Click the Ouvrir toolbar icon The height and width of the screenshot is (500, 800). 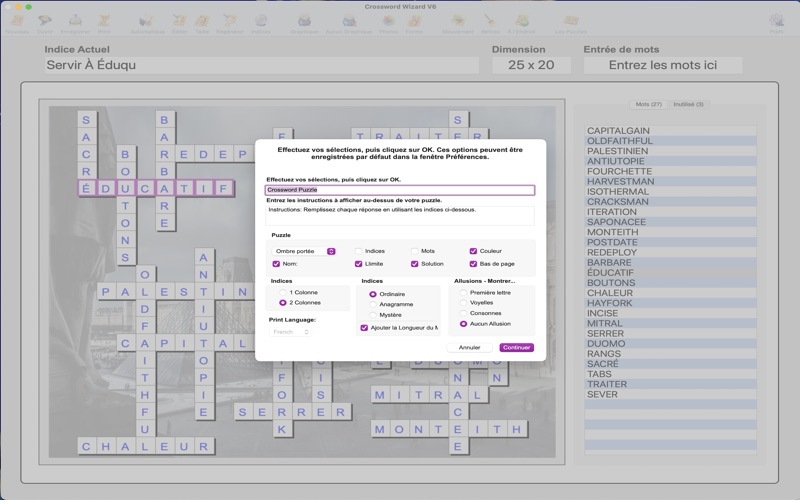tap(44, 21)
